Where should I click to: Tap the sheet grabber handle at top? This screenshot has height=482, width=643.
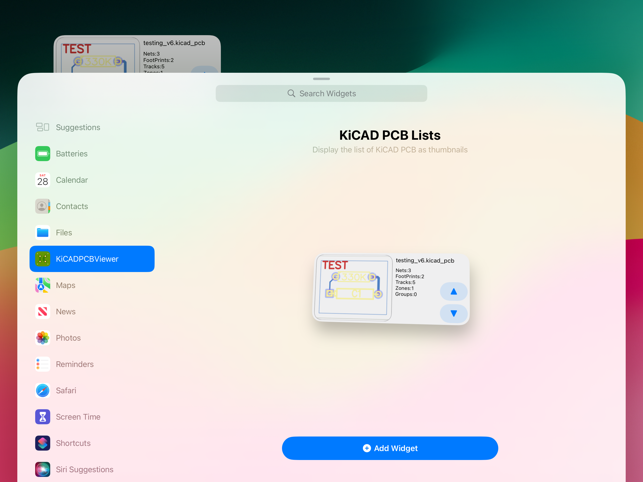[x=321, y=79]
